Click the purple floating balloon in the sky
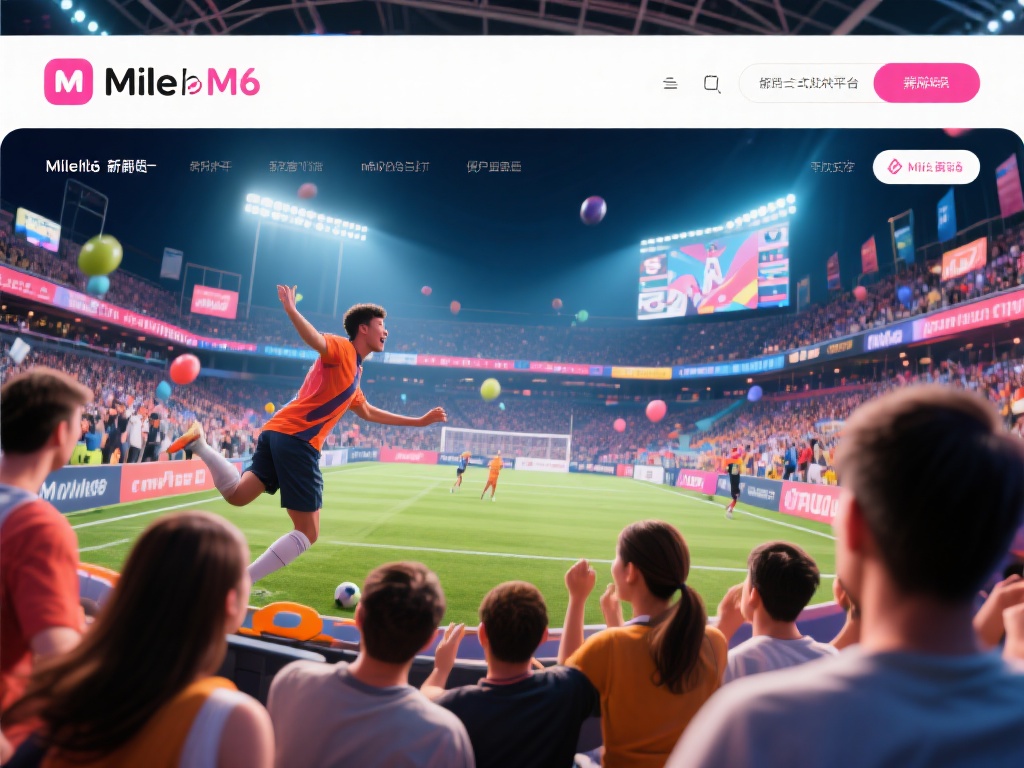1024x768 pixels. 593,210
